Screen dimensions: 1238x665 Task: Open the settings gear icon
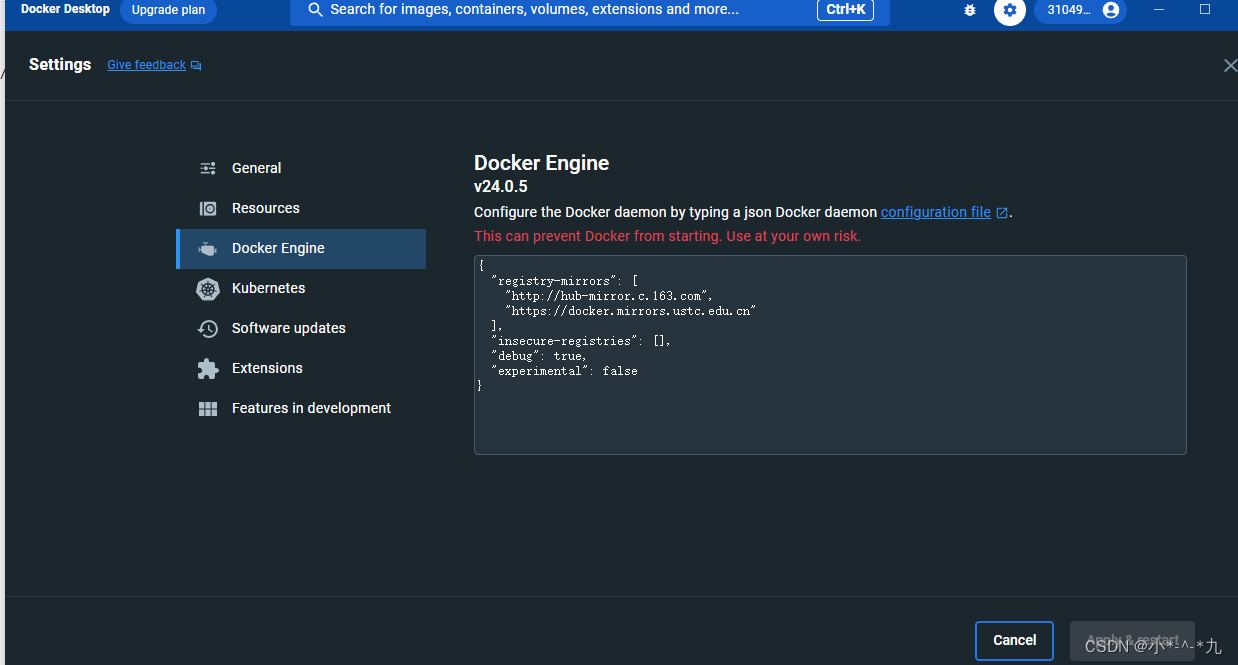pos(1010,10)
